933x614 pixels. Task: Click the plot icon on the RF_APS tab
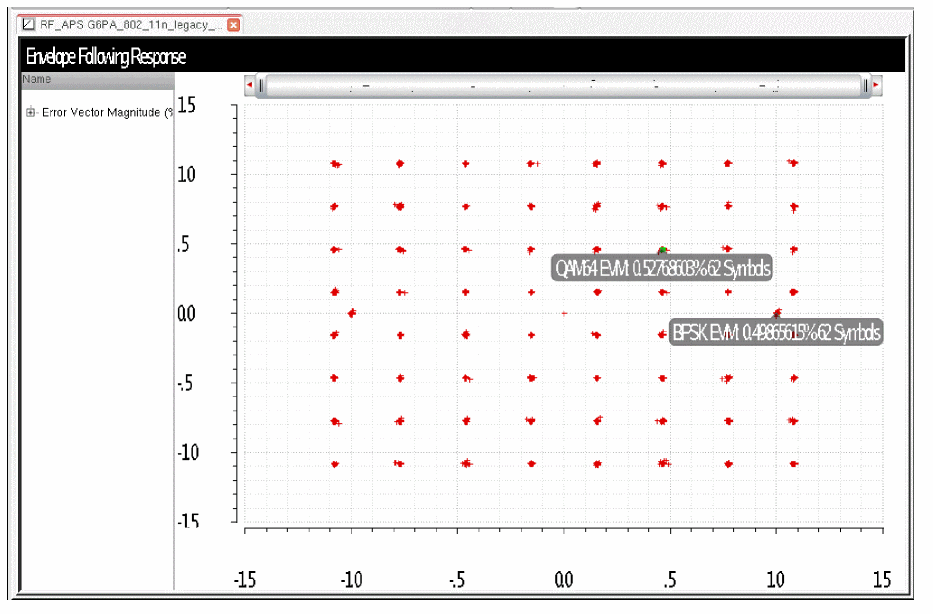[28, 24]
